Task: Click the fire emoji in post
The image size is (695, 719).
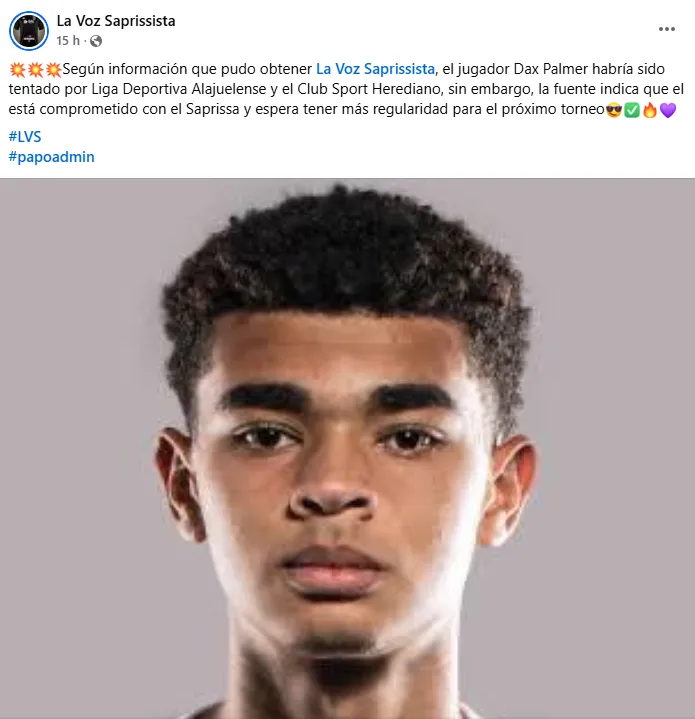Action: (650, 110)
